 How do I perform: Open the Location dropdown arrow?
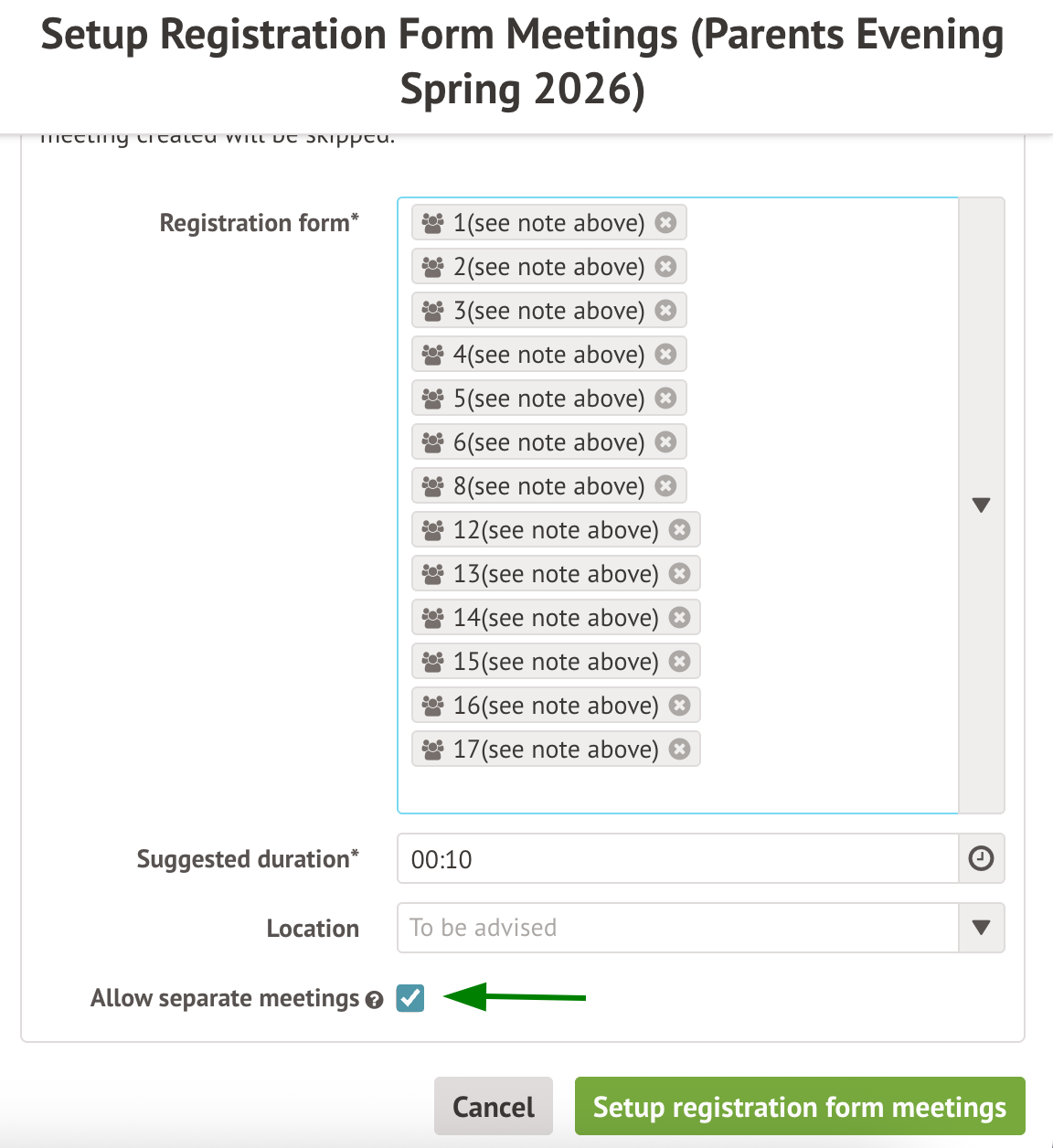[x=982, y=928]
